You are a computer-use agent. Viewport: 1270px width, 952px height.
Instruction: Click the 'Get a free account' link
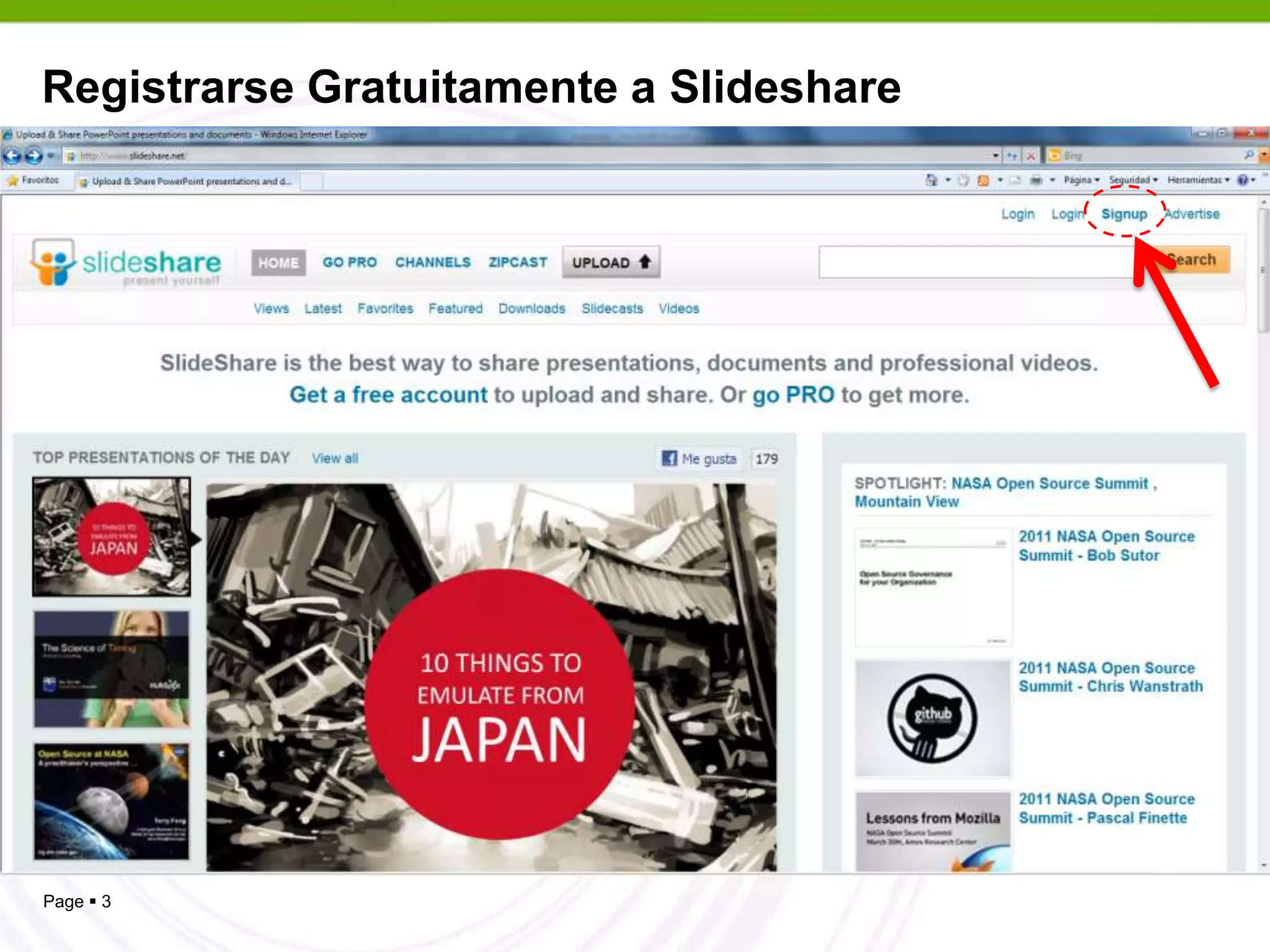click(389, 395)
